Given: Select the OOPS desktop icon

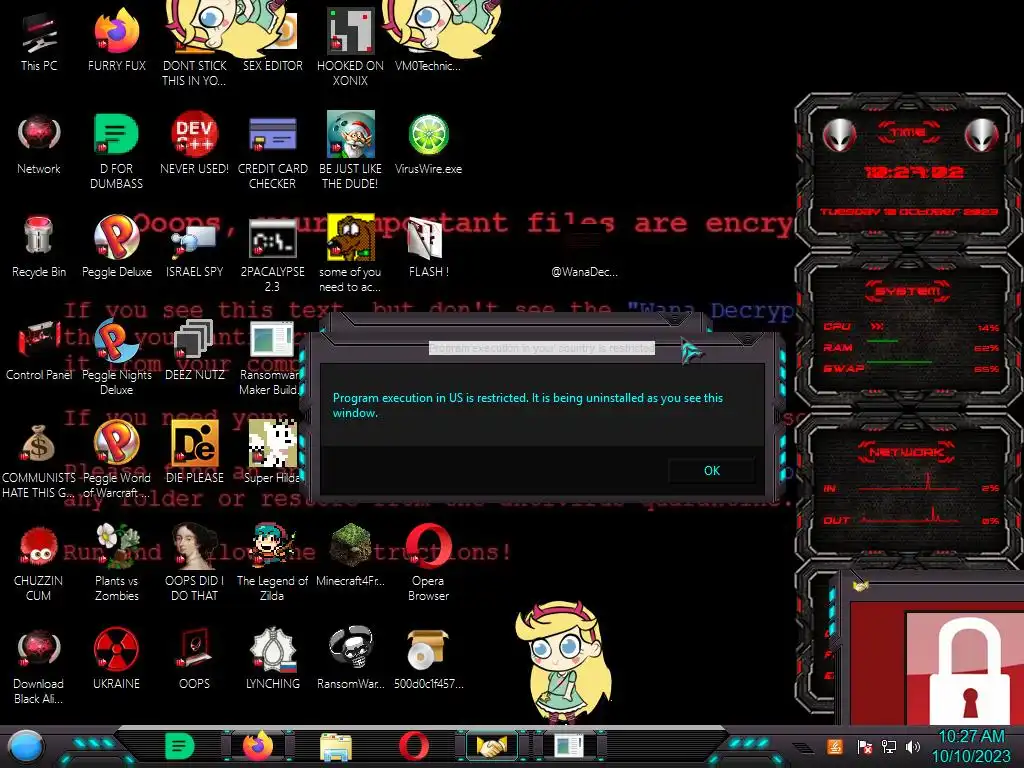Looking at the screenshot, I should [194, 660].
